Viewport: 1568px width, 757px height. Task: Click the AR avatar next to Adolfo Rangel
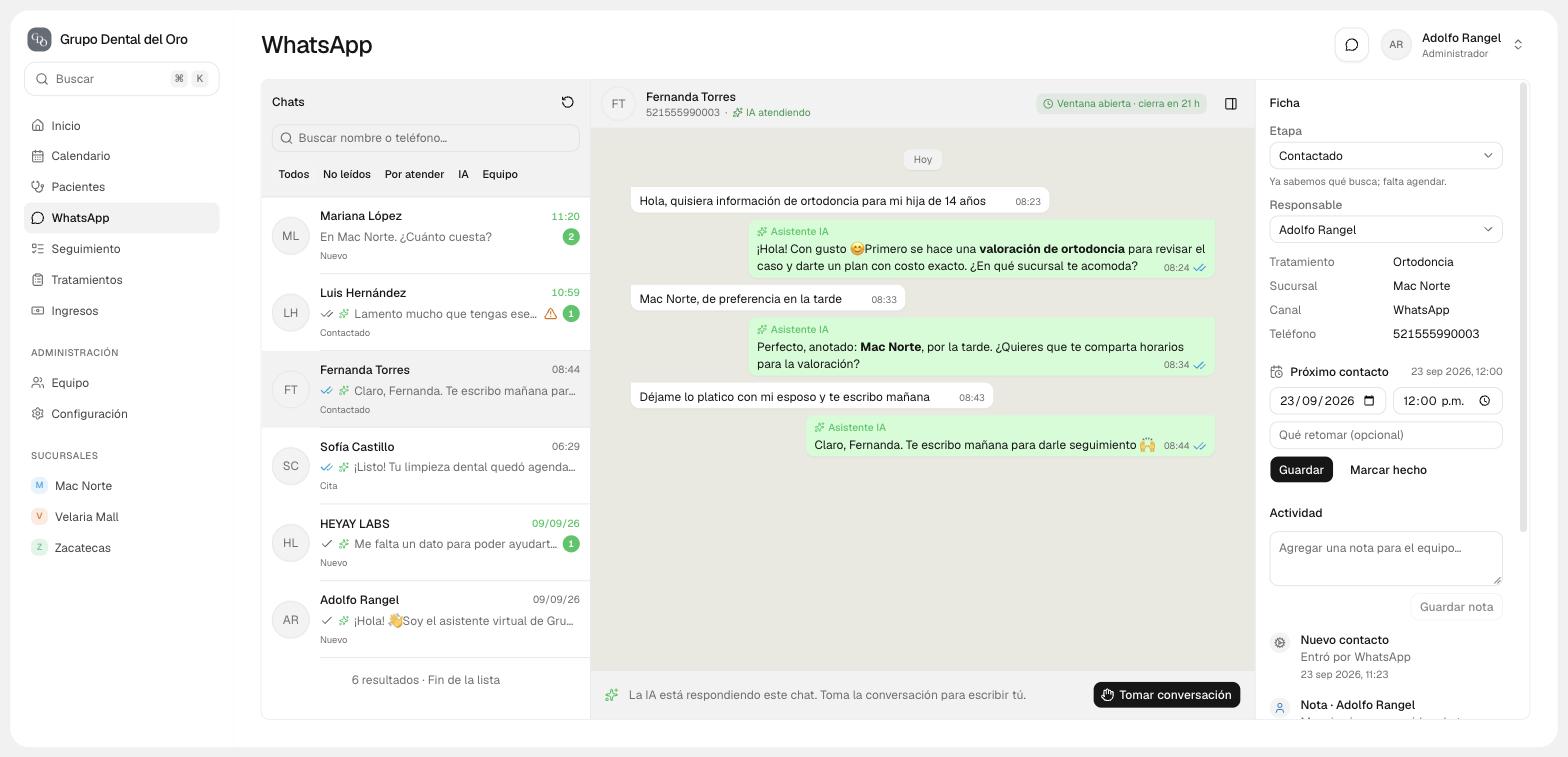1396,44
